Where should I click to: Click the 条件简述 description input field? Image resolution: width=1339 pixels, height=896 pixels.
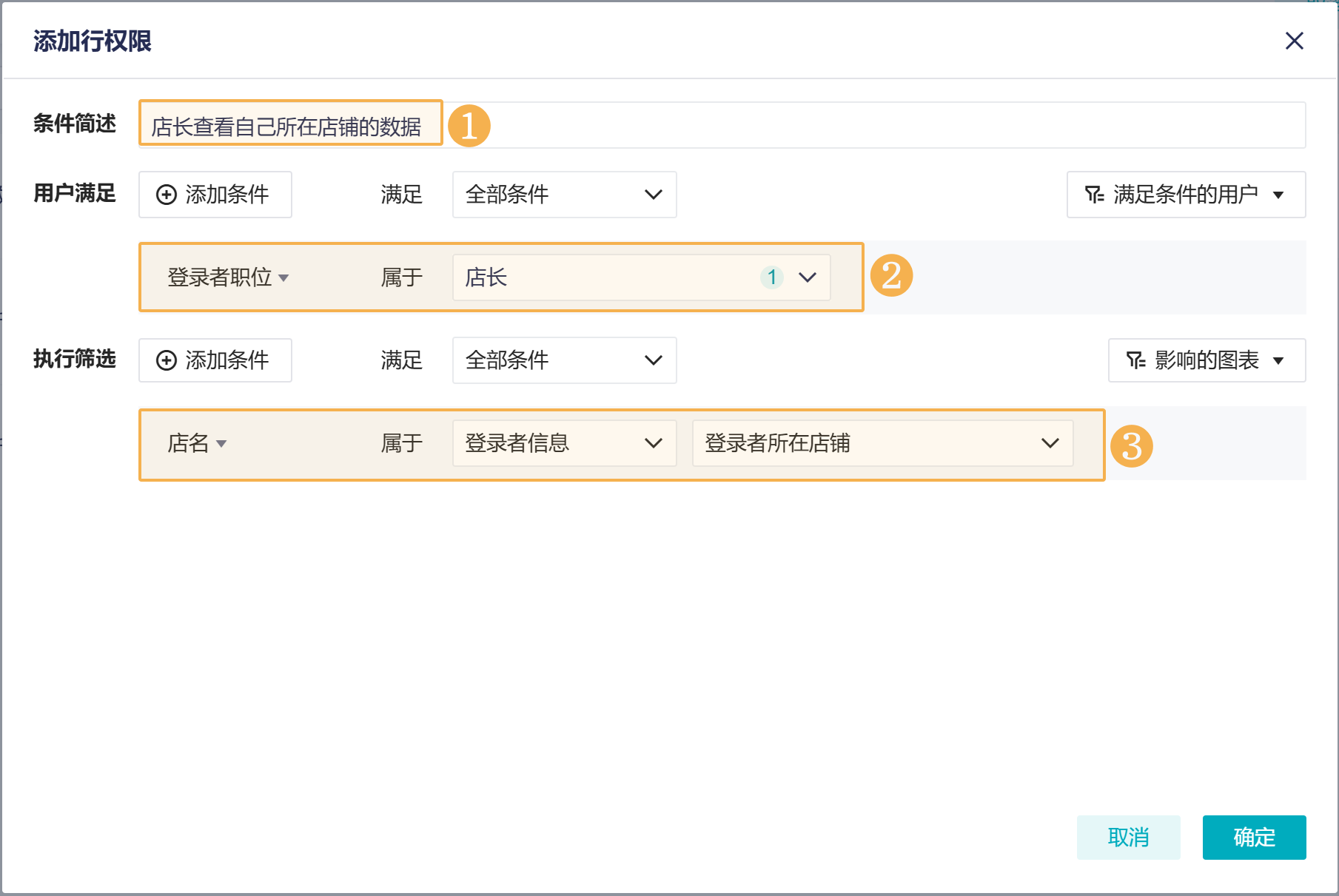tap(814, 125)
